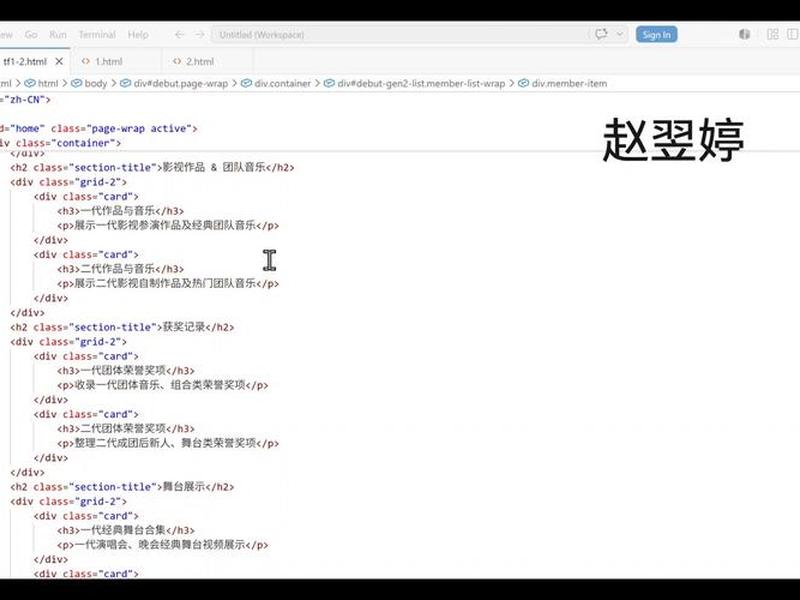The image size is (800, 600).
Task: Switch to the 1.html tab
Action: [108, 62]
